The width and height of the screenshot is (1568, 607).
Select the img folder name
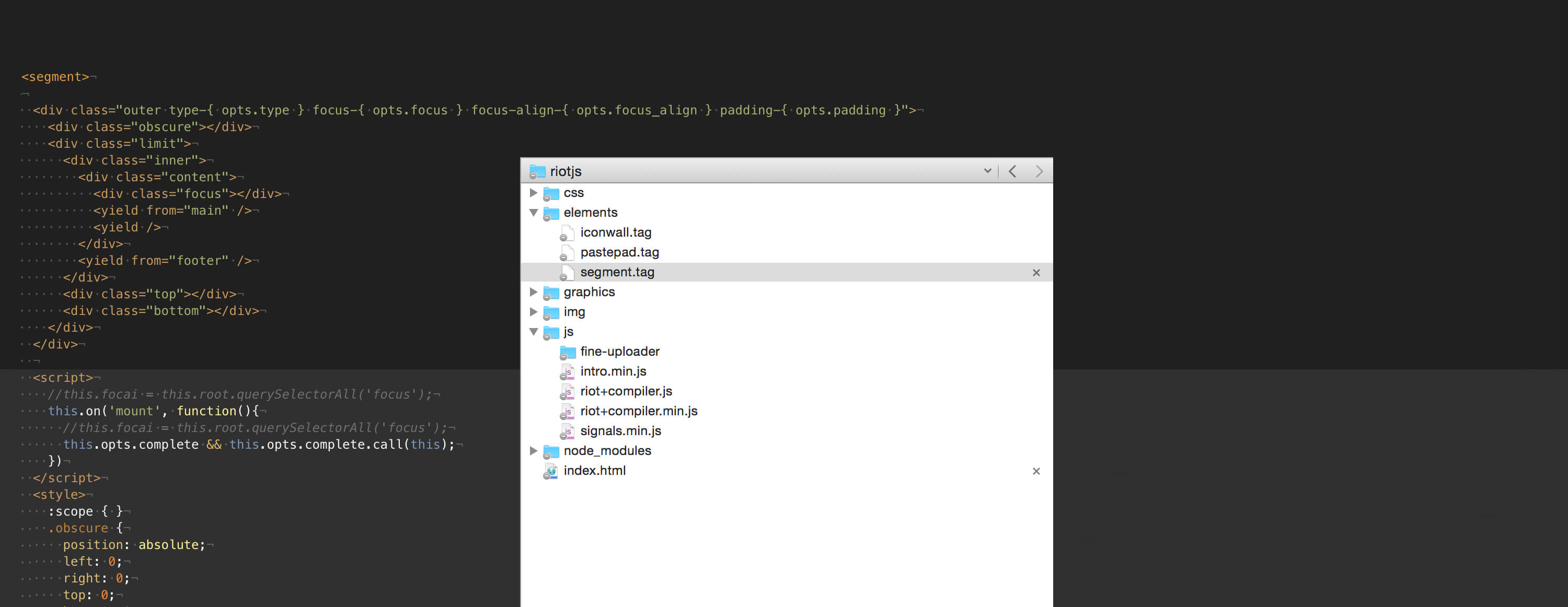pos(574,312)
